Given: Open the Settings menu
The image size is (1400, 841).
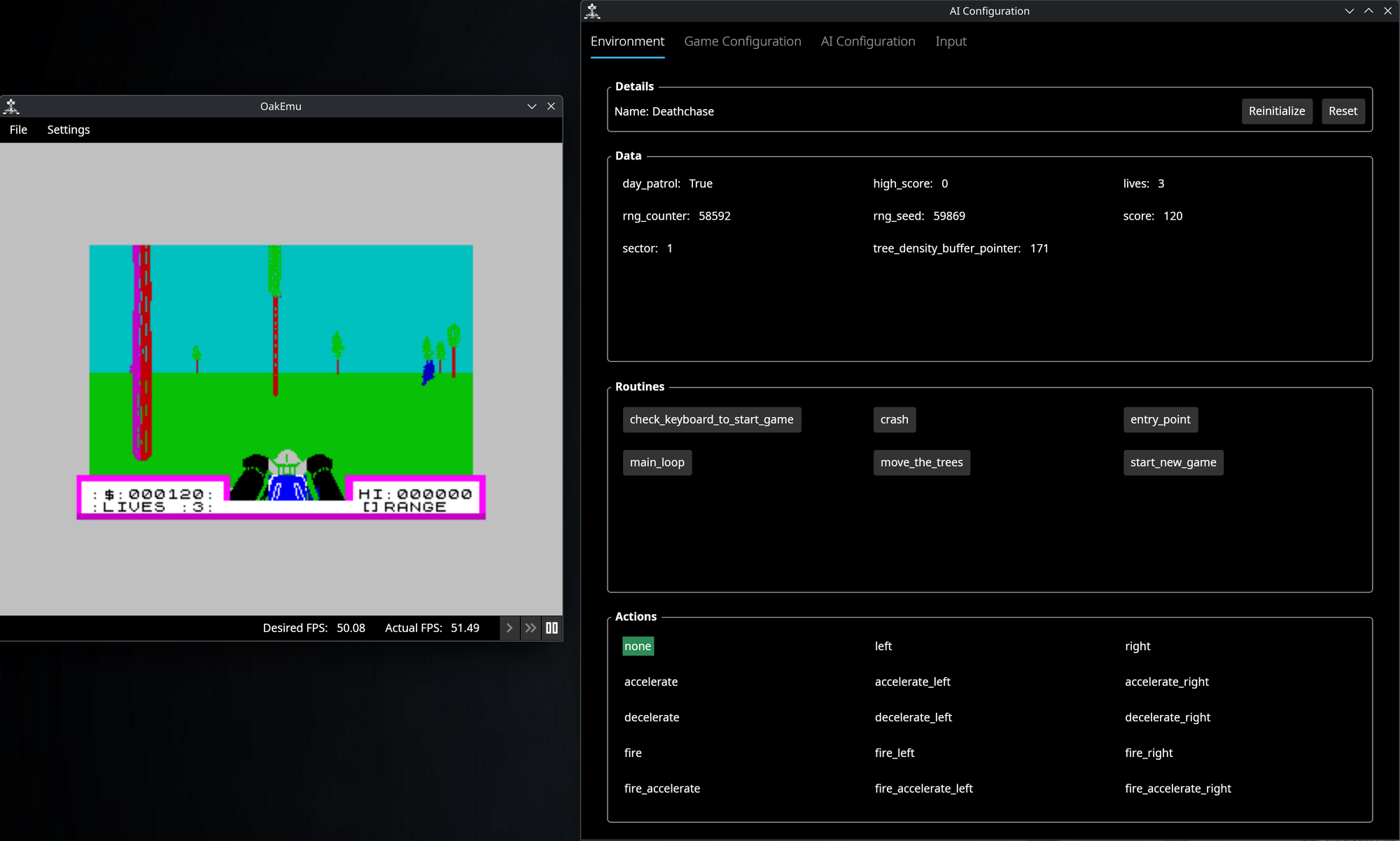Looking at the screenshot, I should click(69, 129).
